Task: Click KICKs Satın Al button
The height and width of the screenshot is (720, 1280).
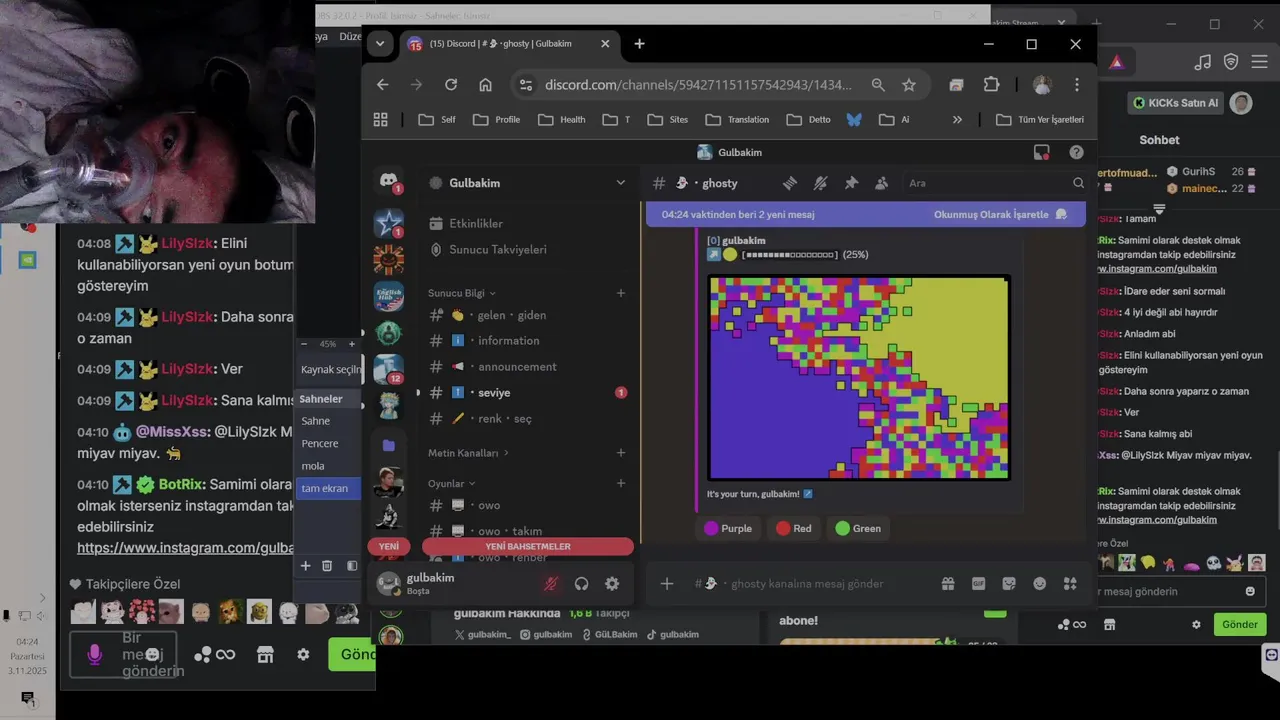Action: point(1178,103)
